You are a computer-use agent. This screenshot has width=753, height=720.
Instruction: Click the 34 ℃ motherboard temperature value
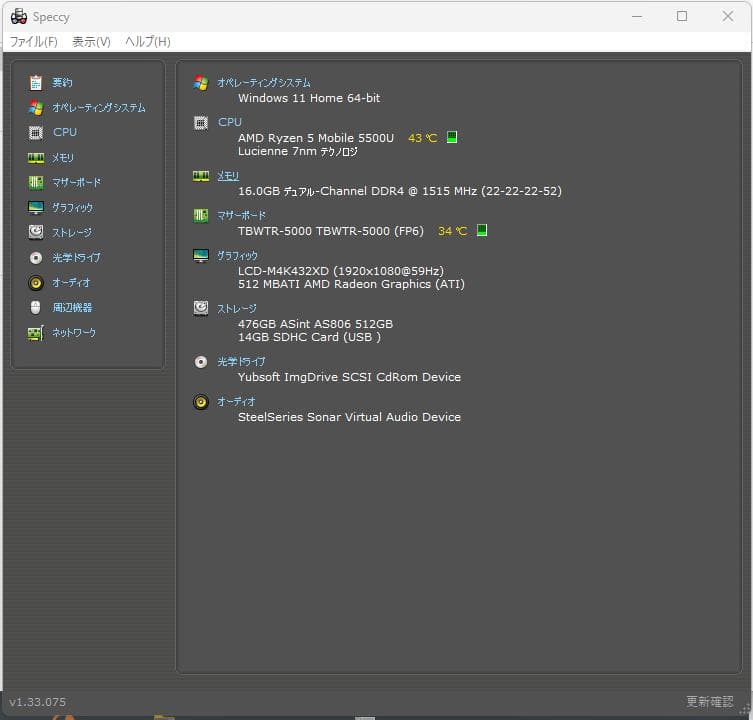(452, 231)
